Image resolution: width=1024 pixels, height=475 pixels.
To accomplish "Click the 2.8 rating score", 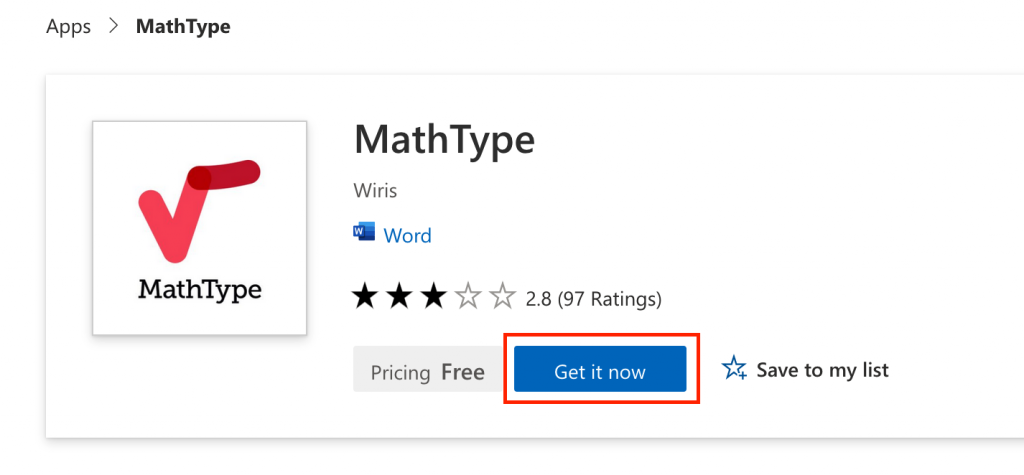I will point(538,298).
